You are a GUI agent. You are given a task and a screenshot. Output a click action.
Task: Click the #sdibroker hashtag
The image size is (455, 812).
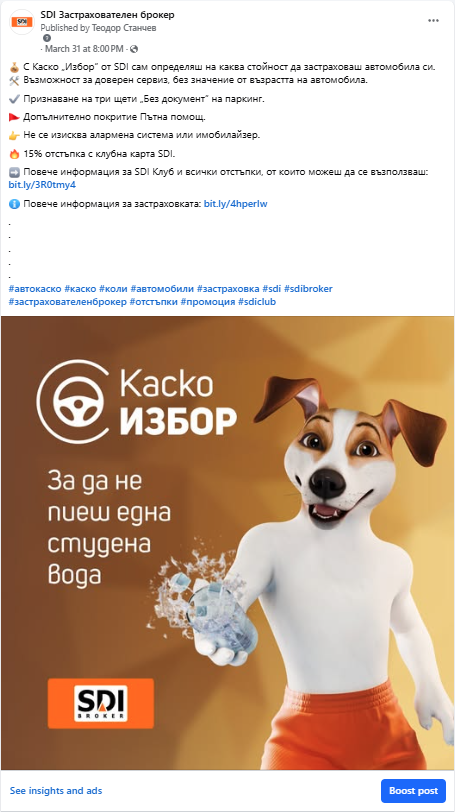(308, 289)
